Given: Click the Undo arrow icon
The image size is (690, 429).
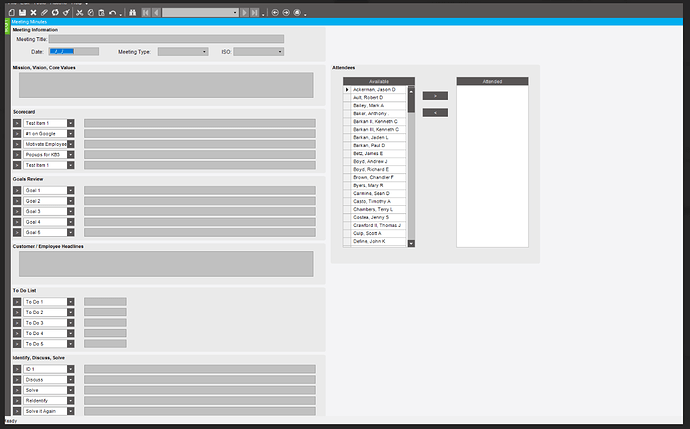Looking at the screenshot, I should tap(113, 13).
